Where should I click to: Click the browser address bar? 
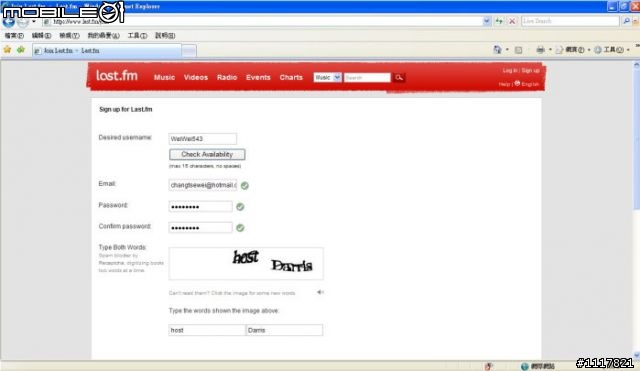tap(262, 21)
